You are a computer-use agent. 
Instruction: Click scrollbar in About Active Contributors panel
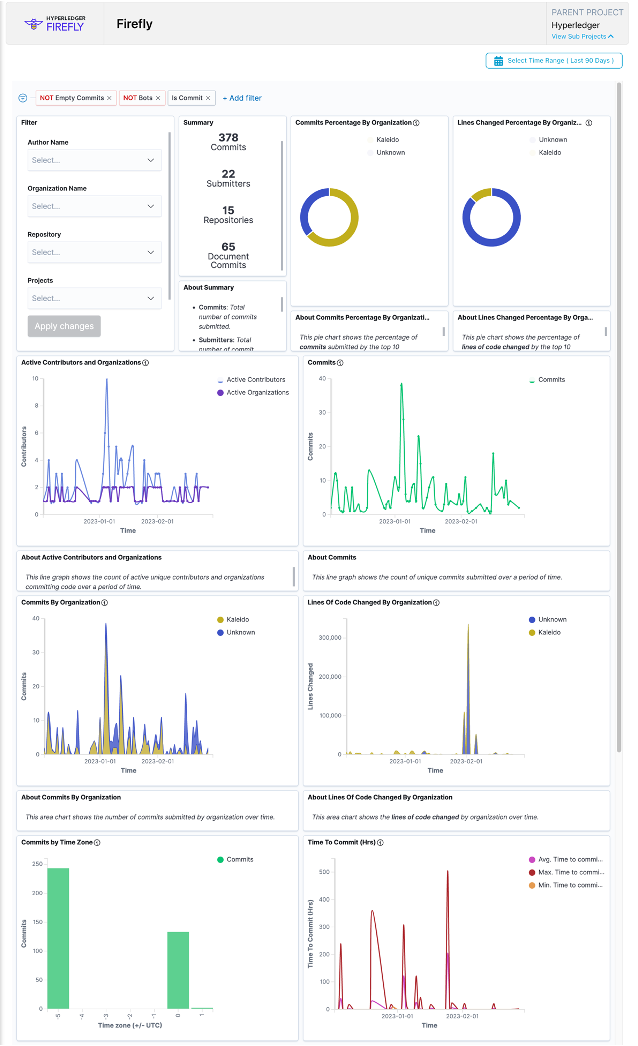click(x=294, y=577)
